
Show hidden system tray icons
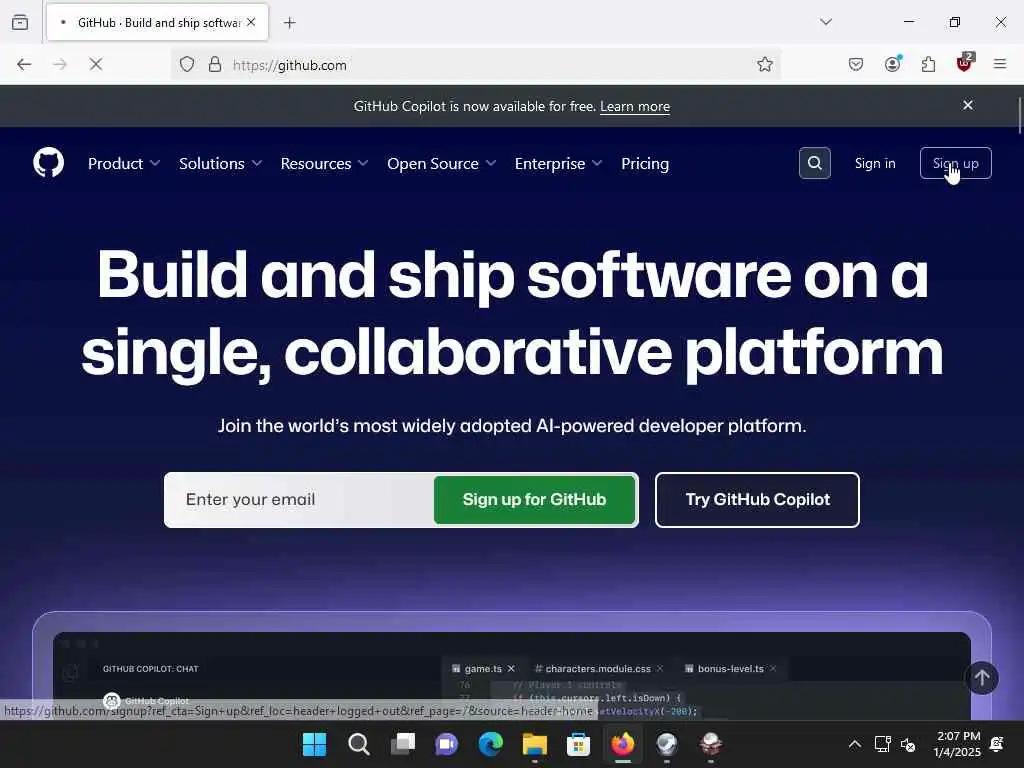[x=854, y=744]
